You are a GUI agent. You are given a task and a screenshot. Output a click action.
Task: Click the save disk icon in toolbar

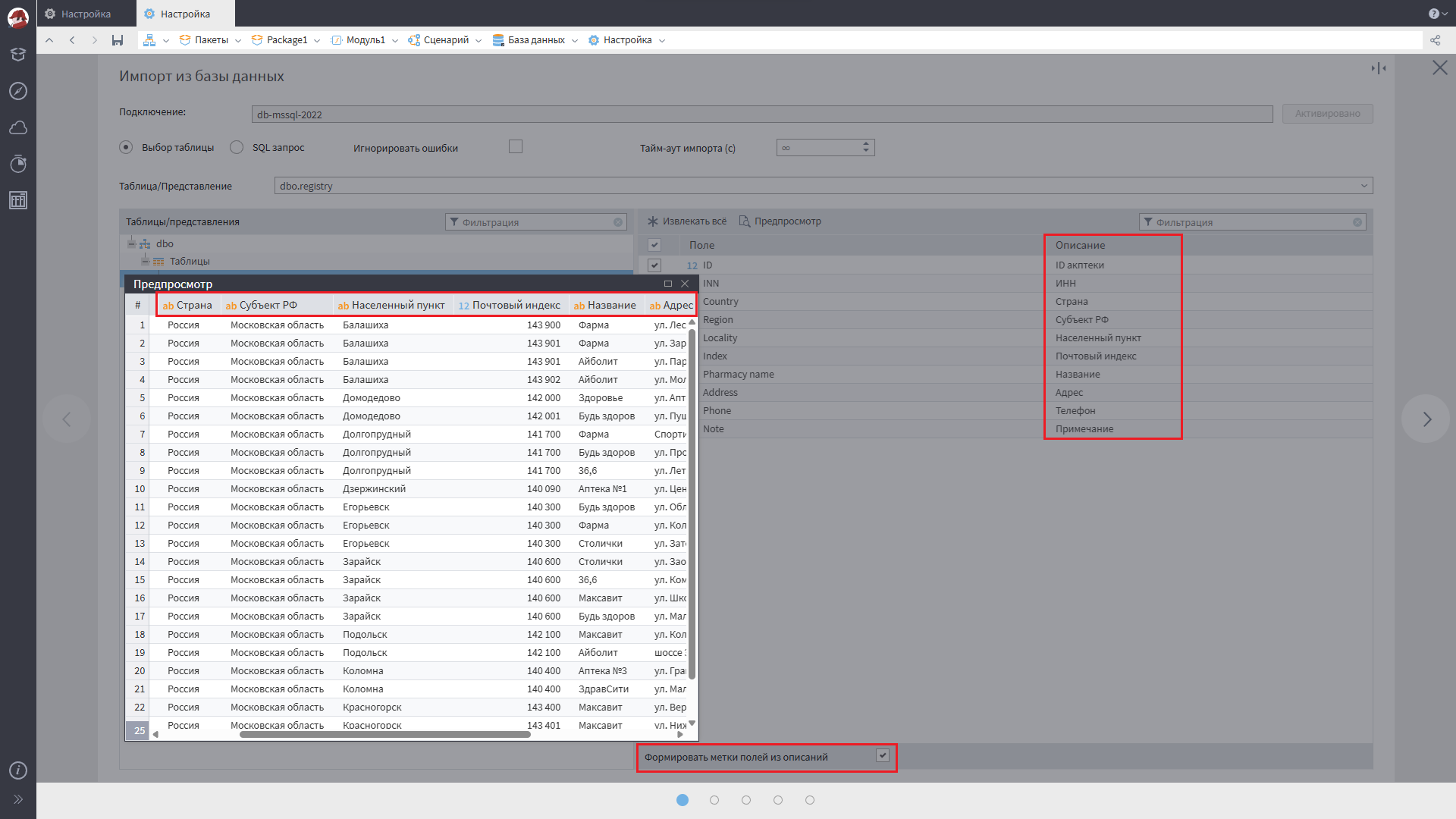click(118, 40)
